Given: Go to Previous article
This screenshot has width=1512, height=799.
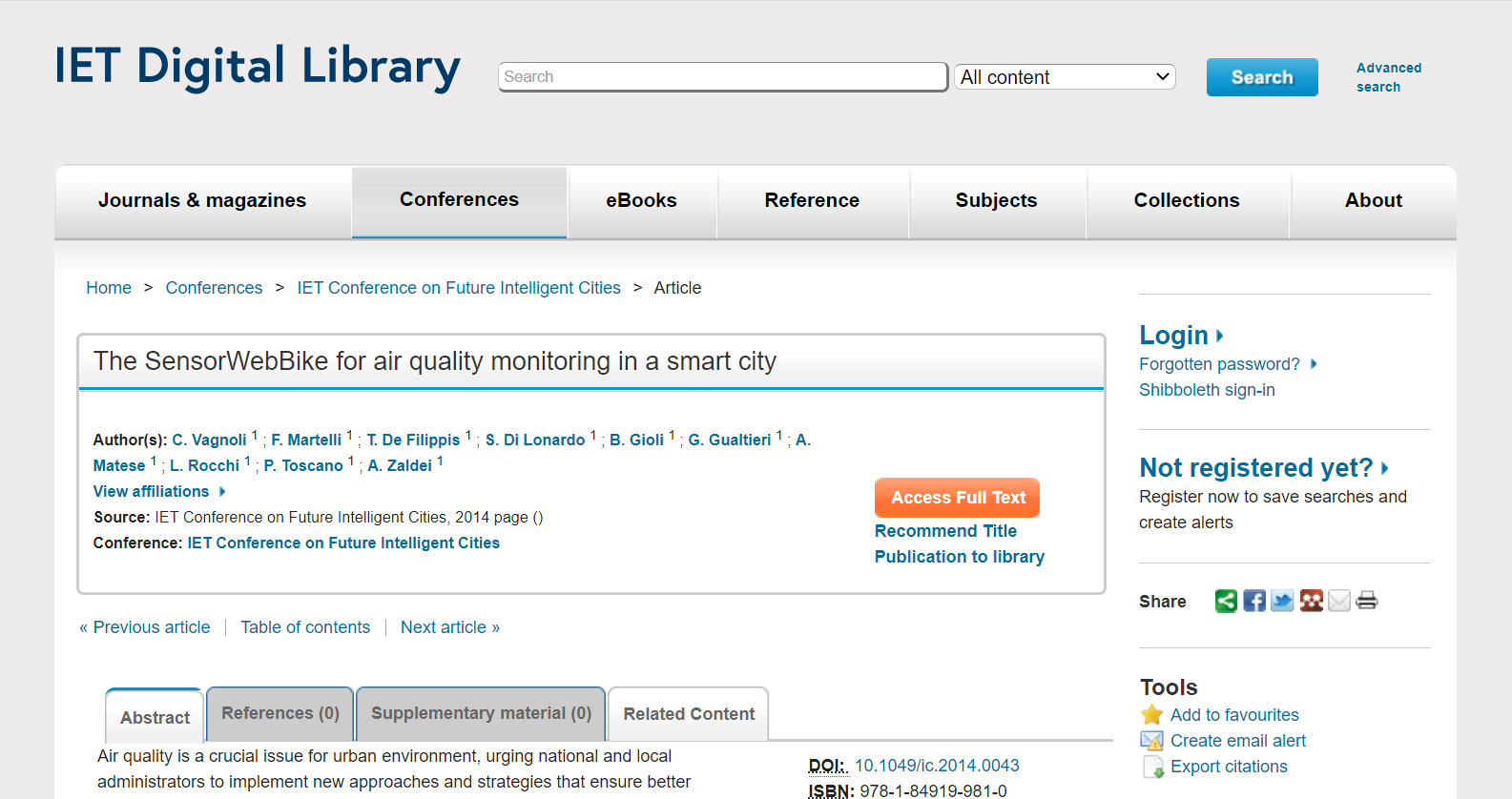Looking at the screenshot, I should point(145,627).
